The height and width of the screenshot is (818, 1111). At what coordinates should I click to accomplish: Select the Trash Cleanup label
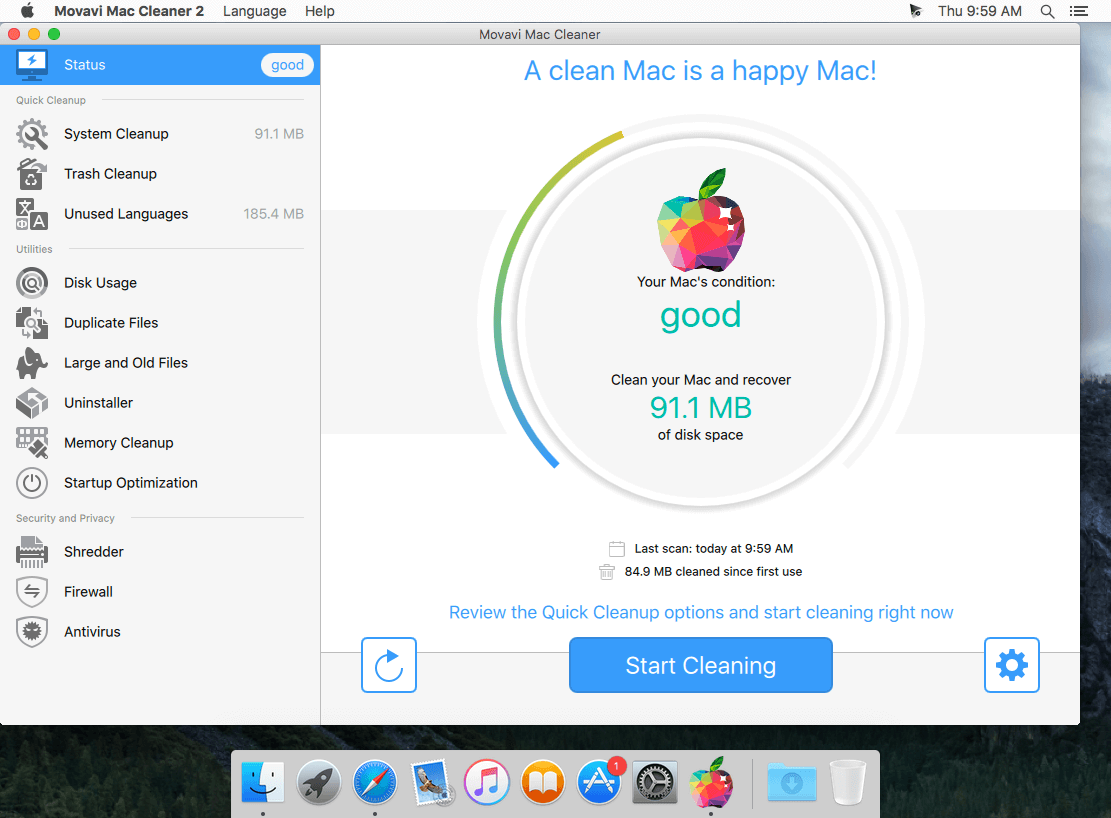tap(111, 174)
